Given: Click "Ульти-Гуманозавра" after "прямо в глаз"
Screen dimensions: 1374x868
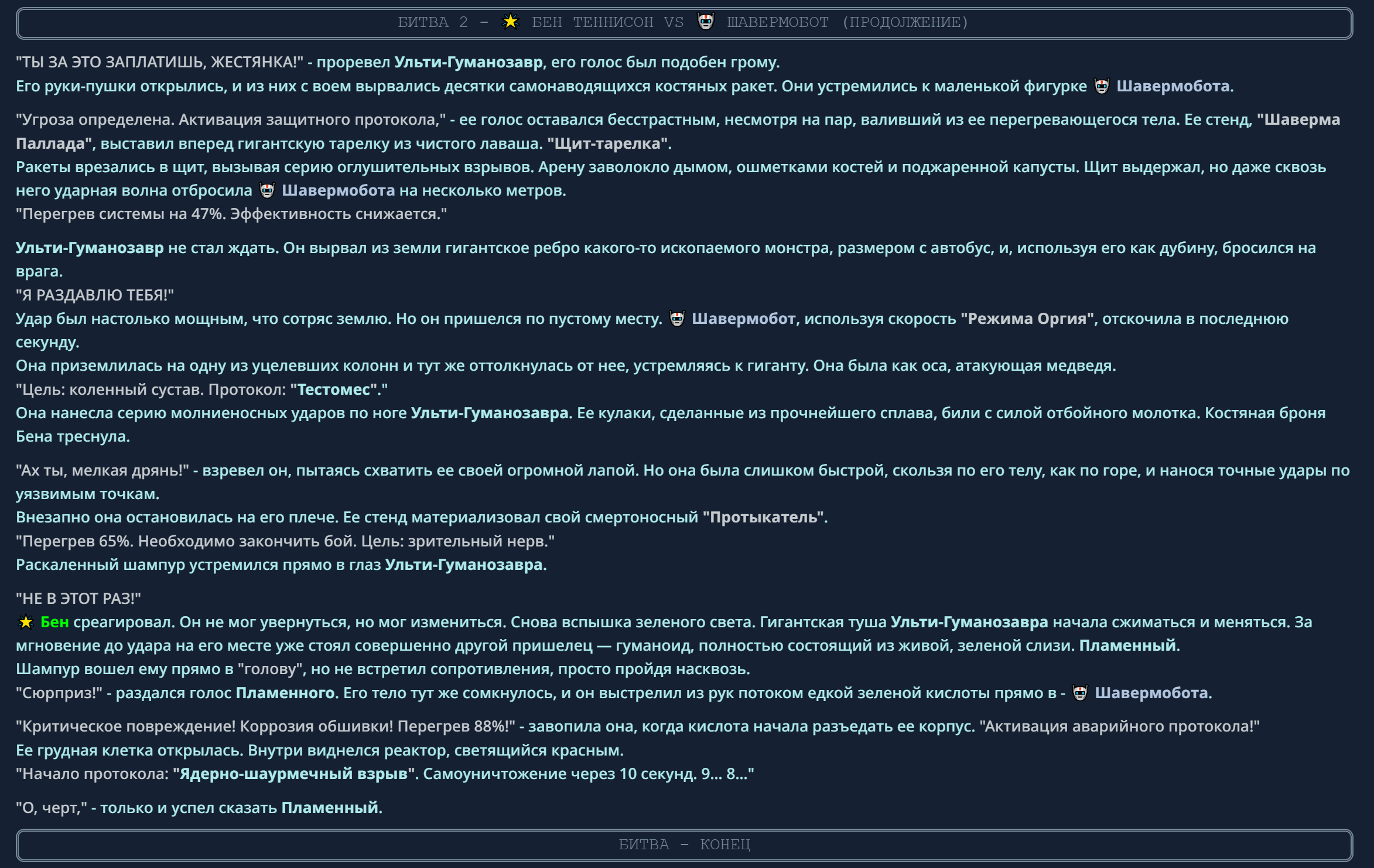Looking at the screenshot, I should 464,565.
